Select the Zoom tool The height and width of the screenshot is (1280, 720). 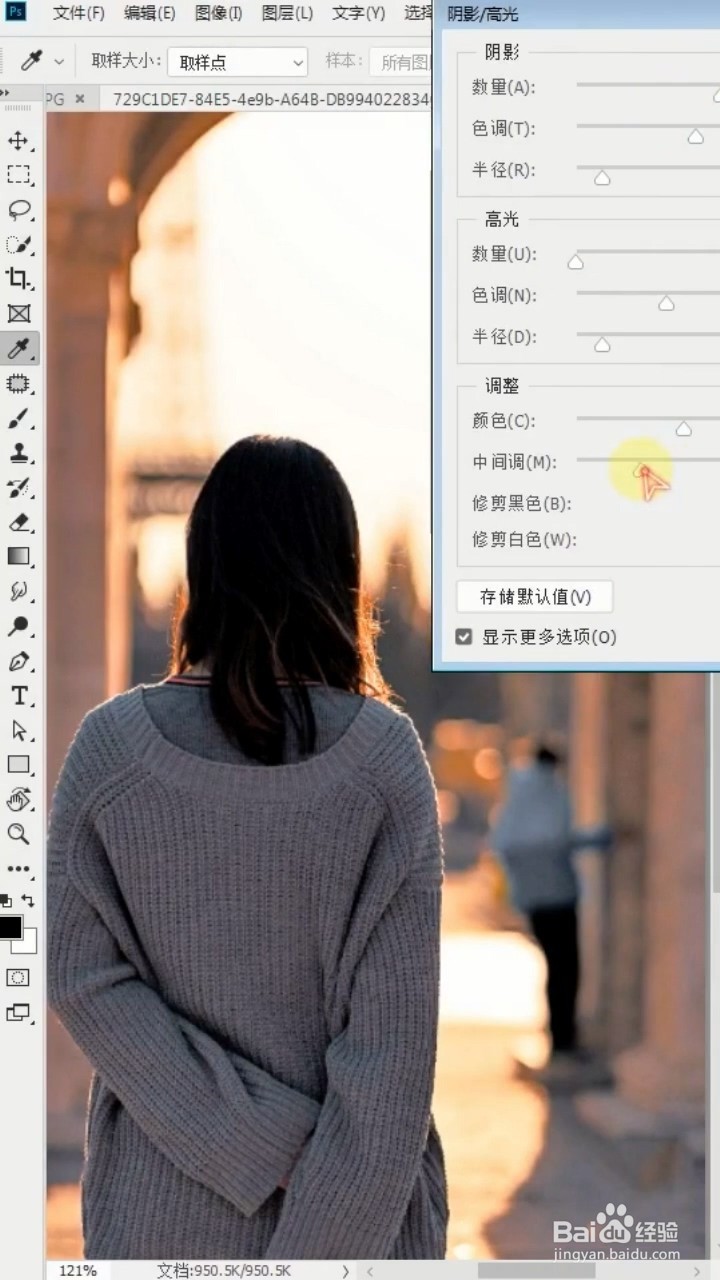pos(18,834)
